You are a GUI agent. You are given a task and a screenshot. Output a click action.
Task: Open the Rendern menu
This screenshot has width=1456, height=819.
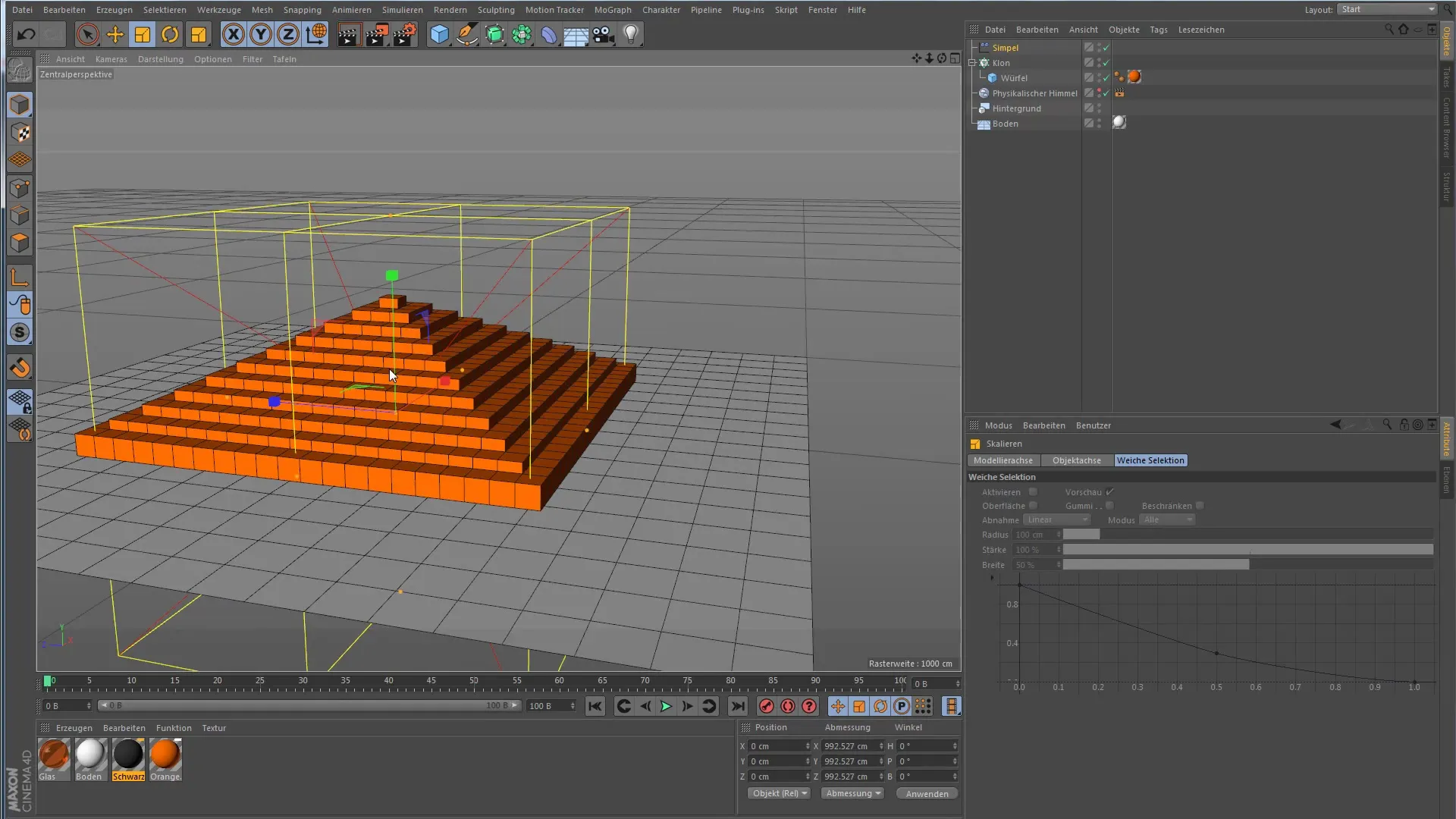tap(450, 10)
